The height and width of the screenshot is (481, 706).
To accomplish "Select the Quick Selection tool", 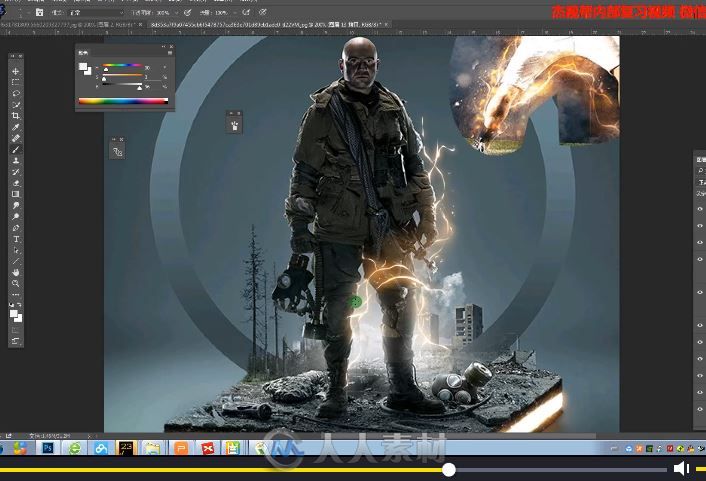I will pos(16,105).
